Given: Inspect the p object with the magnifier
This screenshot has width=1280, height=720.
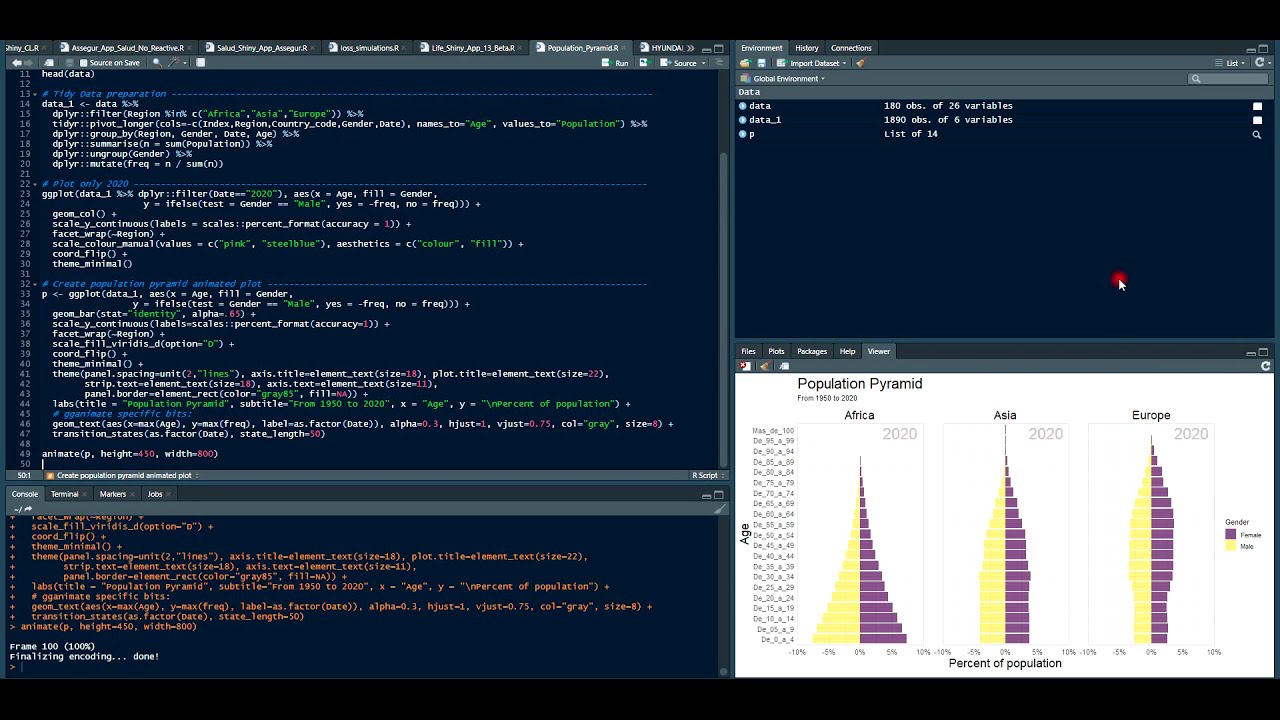Looking at the screenshot, I should 1257,134.
